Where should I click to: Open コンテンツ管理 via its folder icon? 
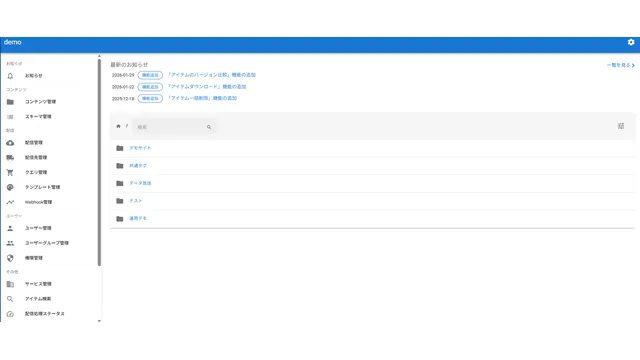[x=10, y=102]
